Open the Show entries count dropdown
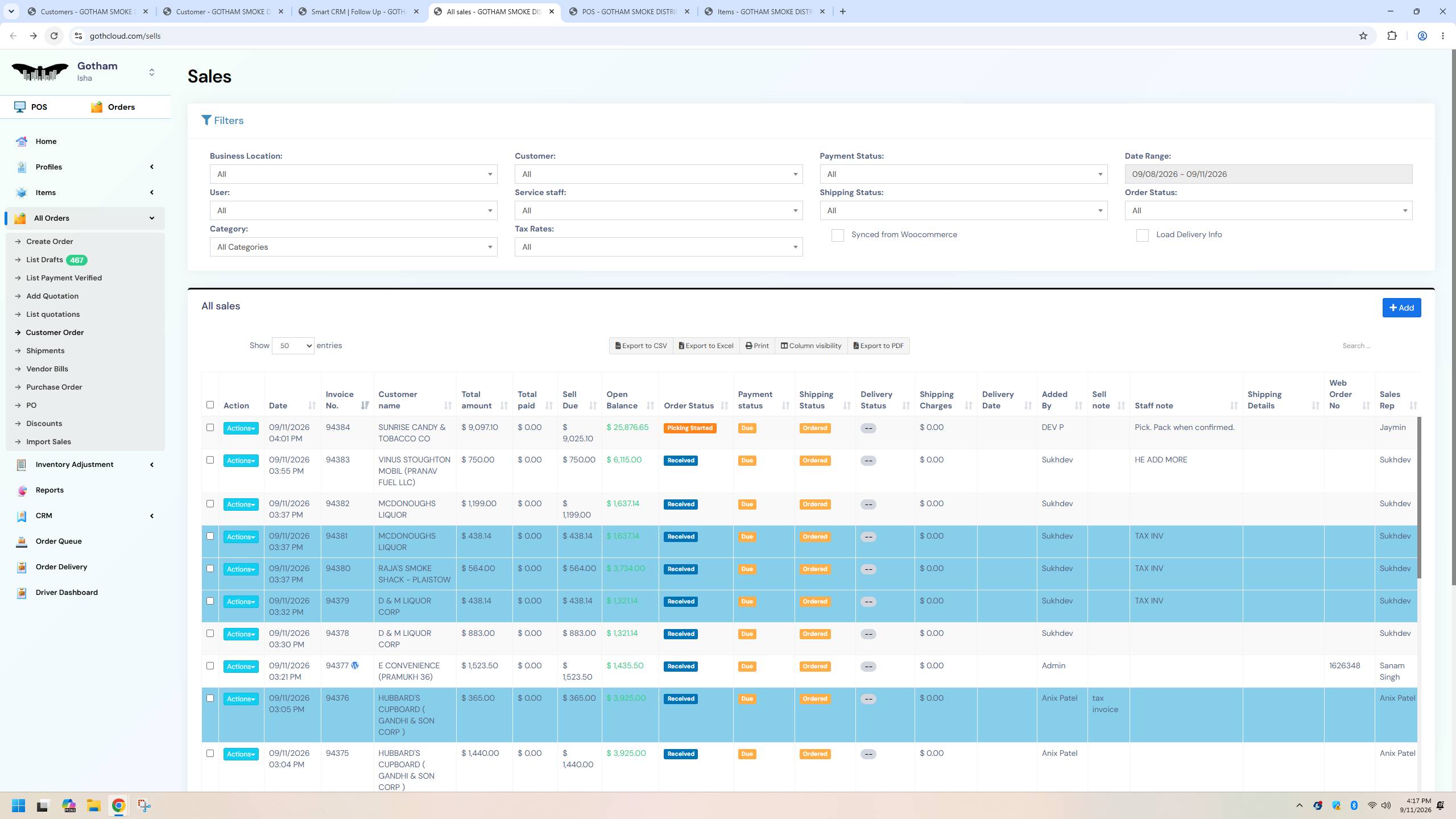Image resolution: width=1456 pixels, height=819 pixels. pyautogui.click(x=293, y=346)
